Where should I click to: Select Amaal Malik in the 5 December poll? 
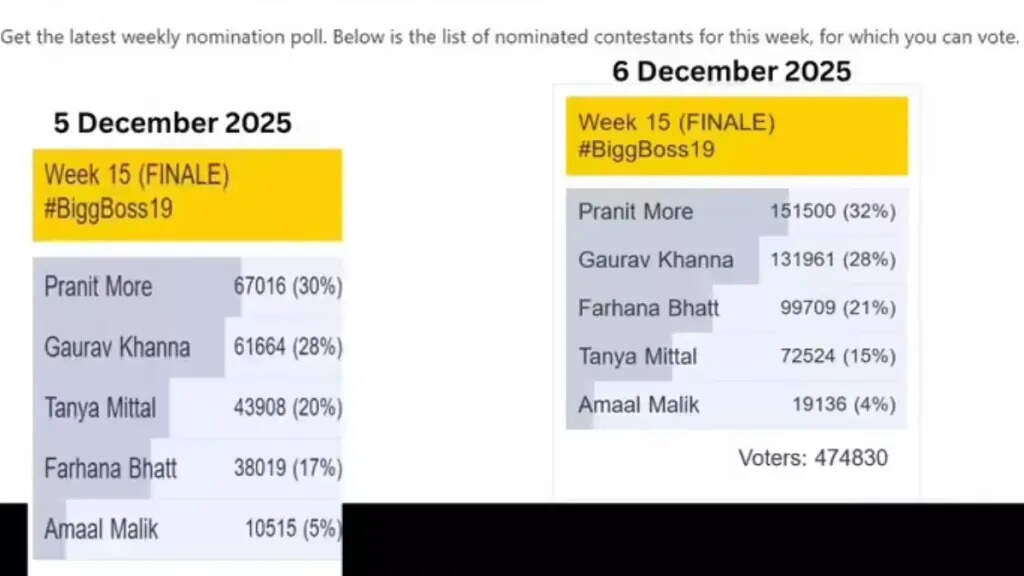coord(101,528)
